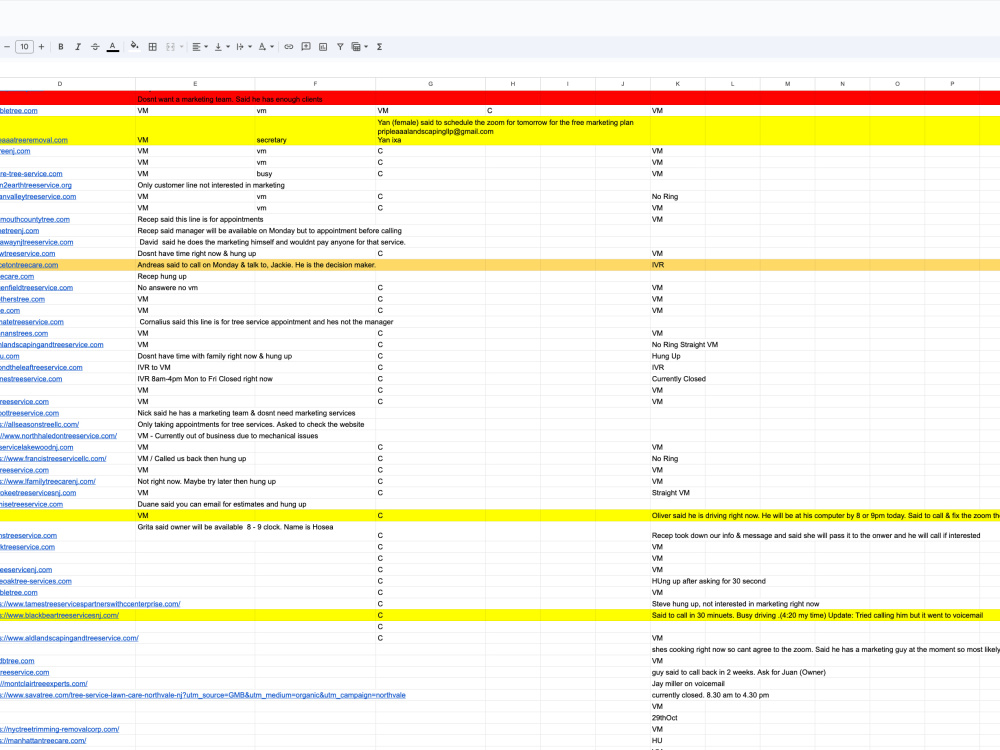Open horizontal align dropdown
This screenshot has width=1000, height=750.
pos(200,47)
